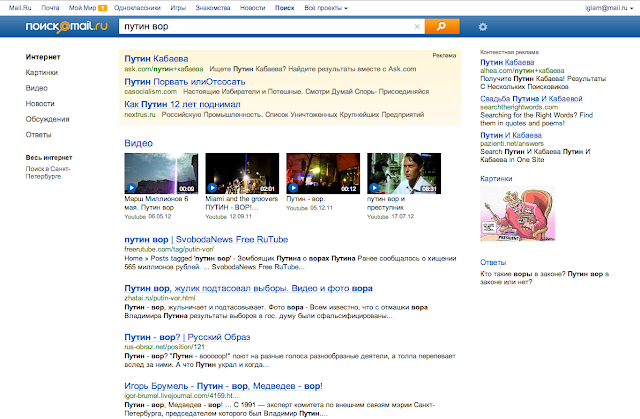The width and height of the screenshot is (640, 419).
Task: Click the casocialism.com ad URL
Action: click(150, 92)
